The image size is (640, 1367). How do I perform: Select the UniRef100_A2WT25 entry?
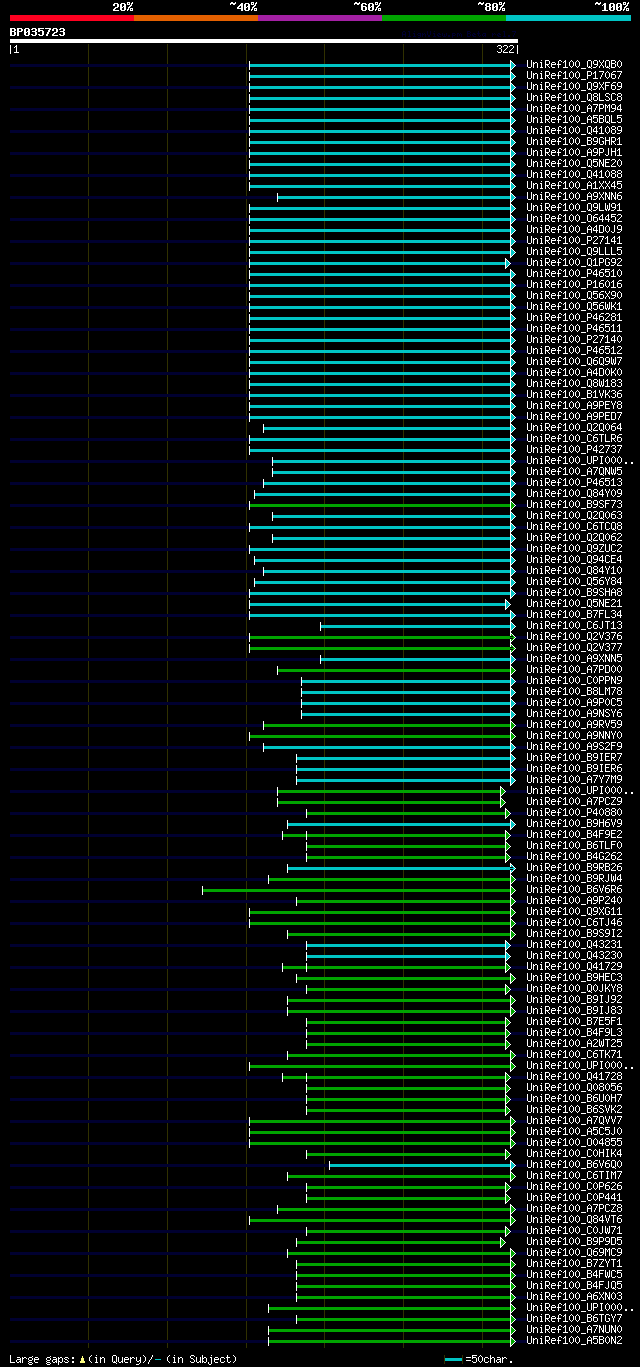[574, 1043]
